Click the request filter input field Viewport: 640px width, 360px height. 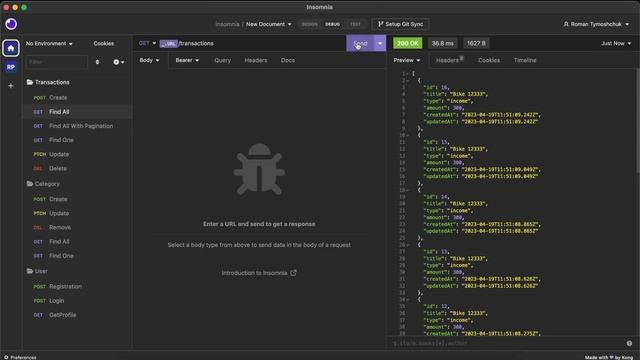57,62
